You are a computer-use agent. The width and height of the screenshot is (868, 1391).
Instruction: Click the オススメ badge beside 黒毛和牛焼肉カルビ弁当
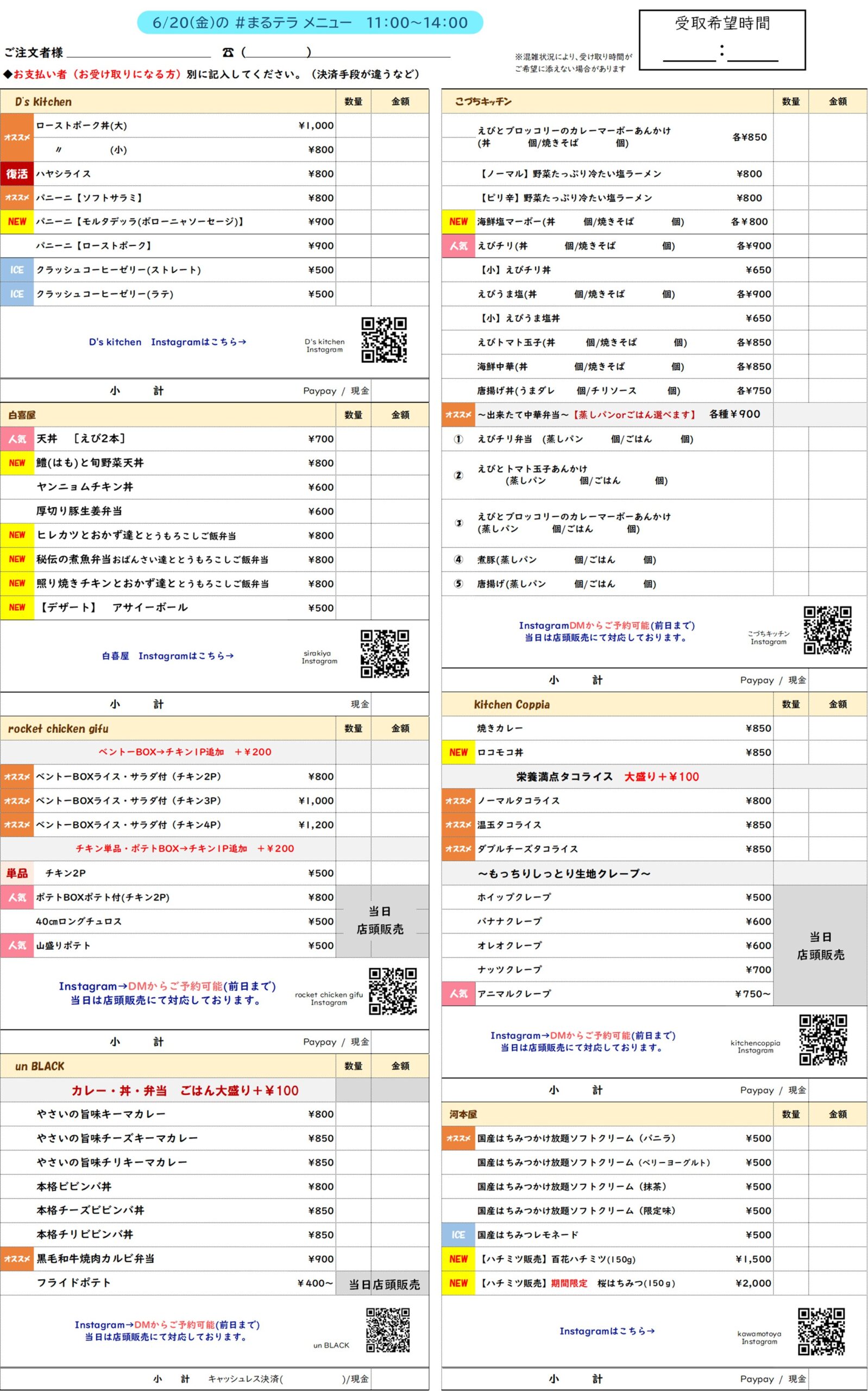point(17,1259)
